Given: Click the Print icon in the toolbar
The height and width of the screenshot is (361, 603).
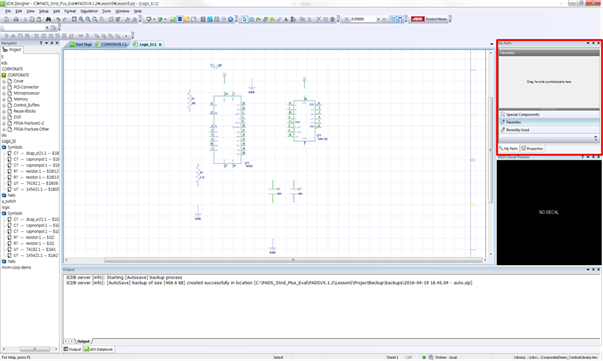Looking at the screenshot, I should (16, 19).
